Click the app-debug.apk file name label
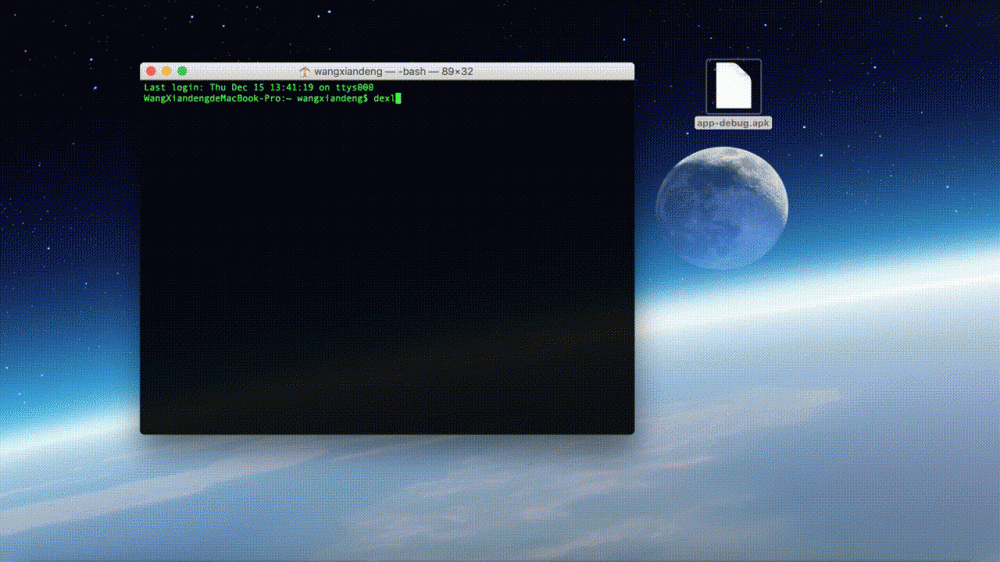This screenshot has width=1000, height=562. 733,123
